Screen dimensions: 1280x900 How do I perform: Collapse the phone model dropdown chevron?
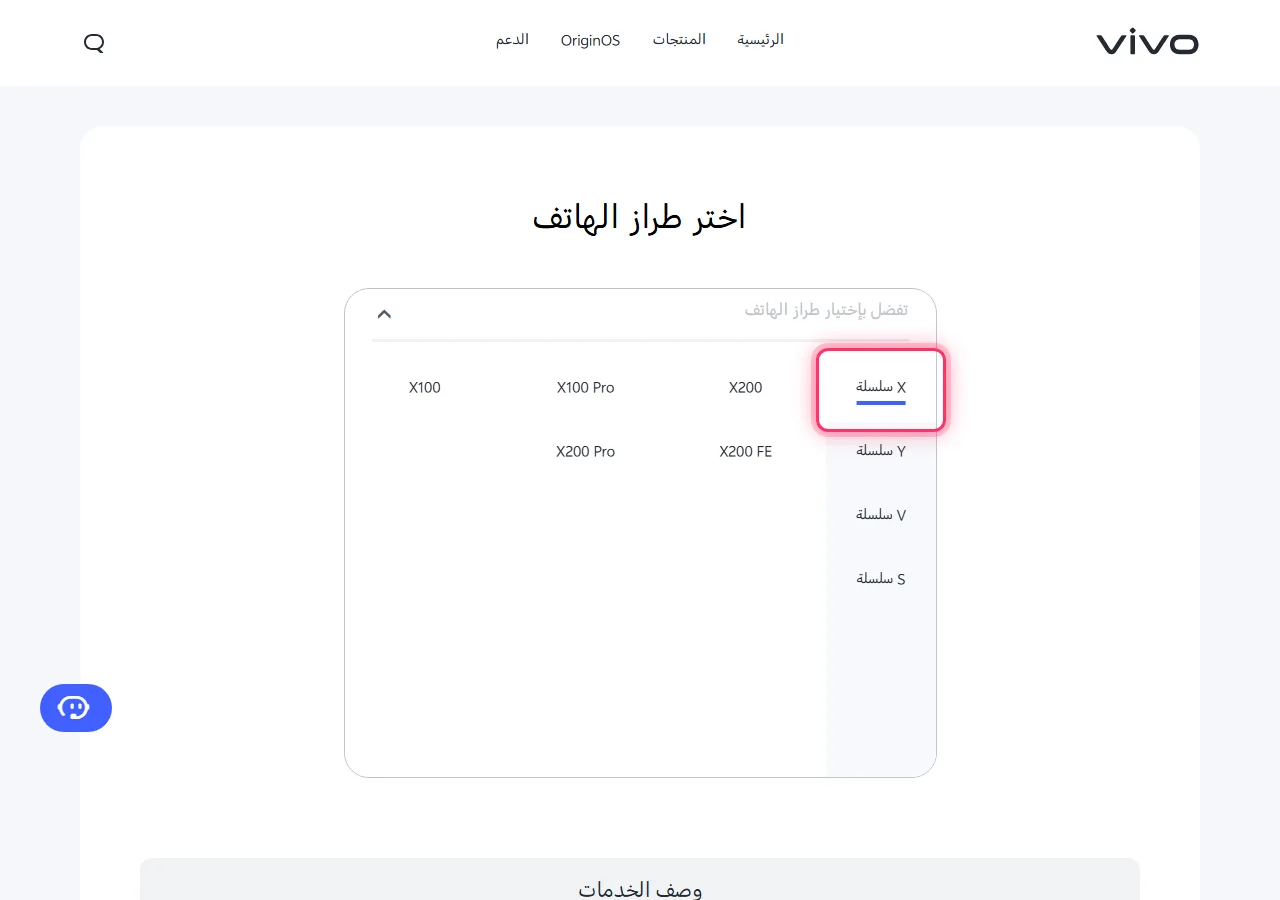384,314
